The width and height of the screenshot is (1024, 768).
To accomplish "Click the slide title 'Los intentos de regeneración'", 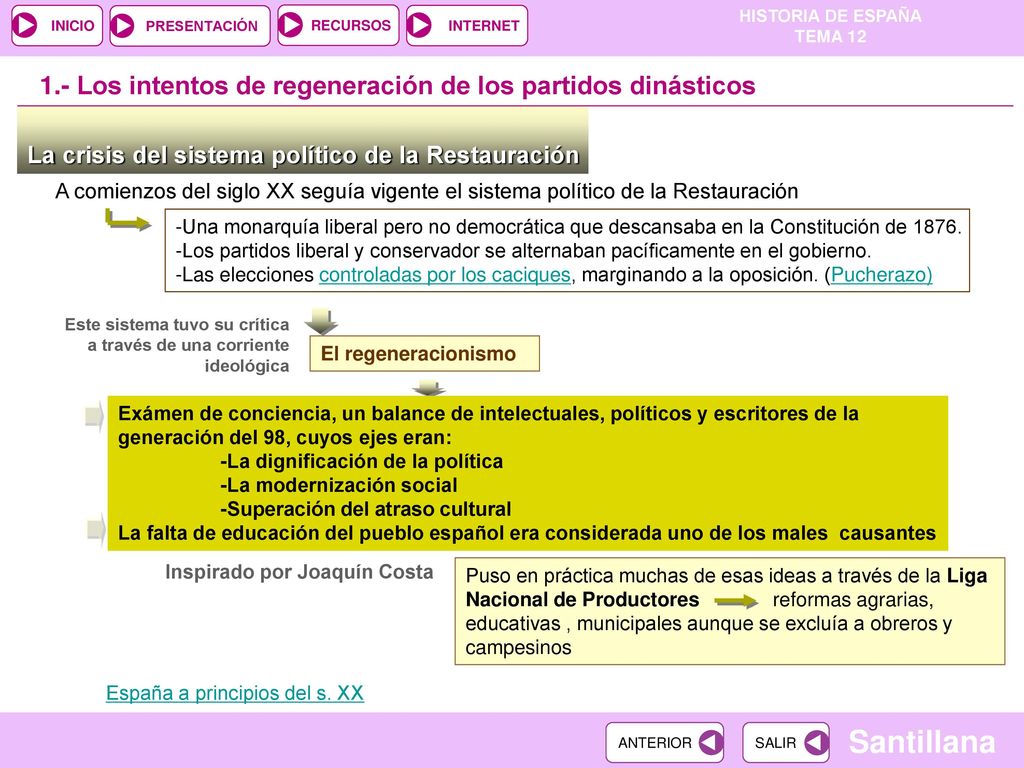I will click(398, 86).
